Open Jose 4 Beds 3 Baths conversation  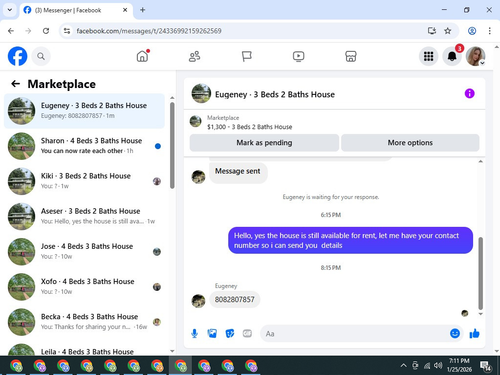coord(84,251)
